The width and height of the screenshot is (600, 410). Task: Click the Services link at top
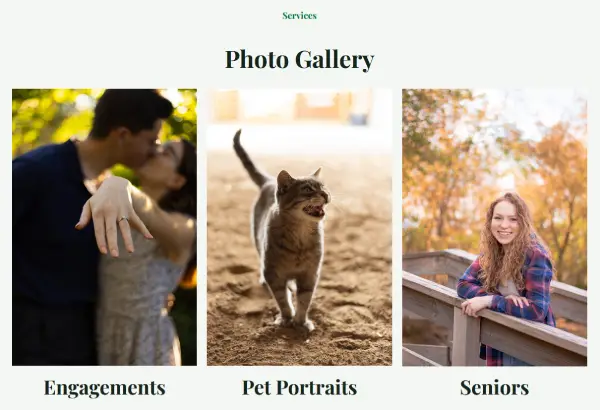pos(299,16)
